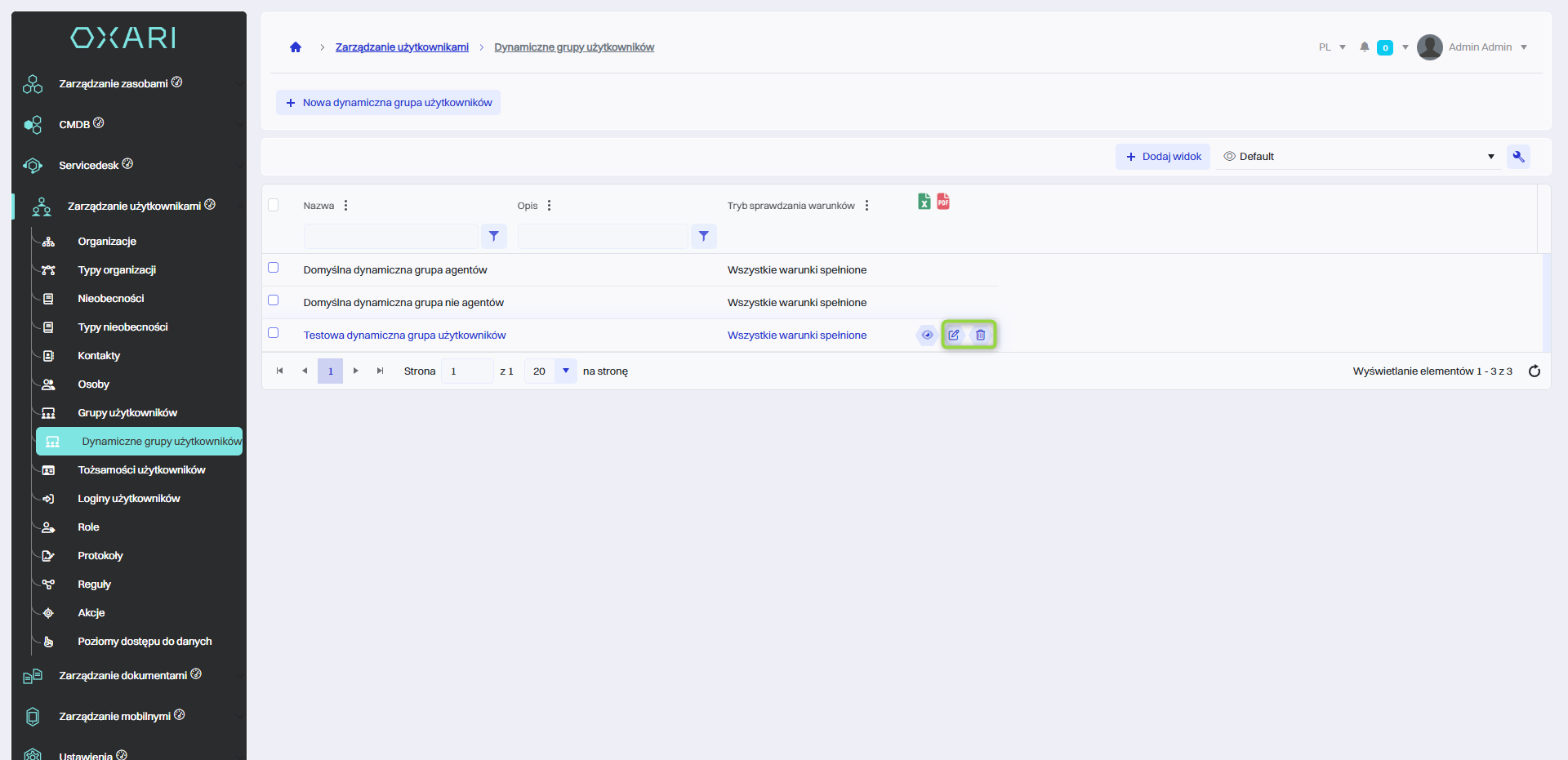Viewport: 1568px width, 760px height.
Task: Focus the Nazwa filter input field
Action: [x=390, y=237]
